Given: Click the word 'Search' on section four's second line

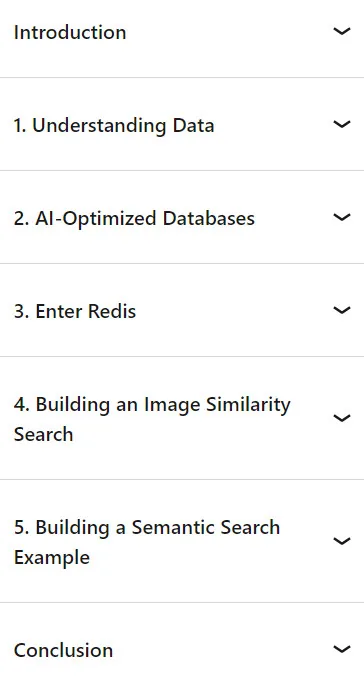Looking at the screenshot, I should tap(43, 434).
